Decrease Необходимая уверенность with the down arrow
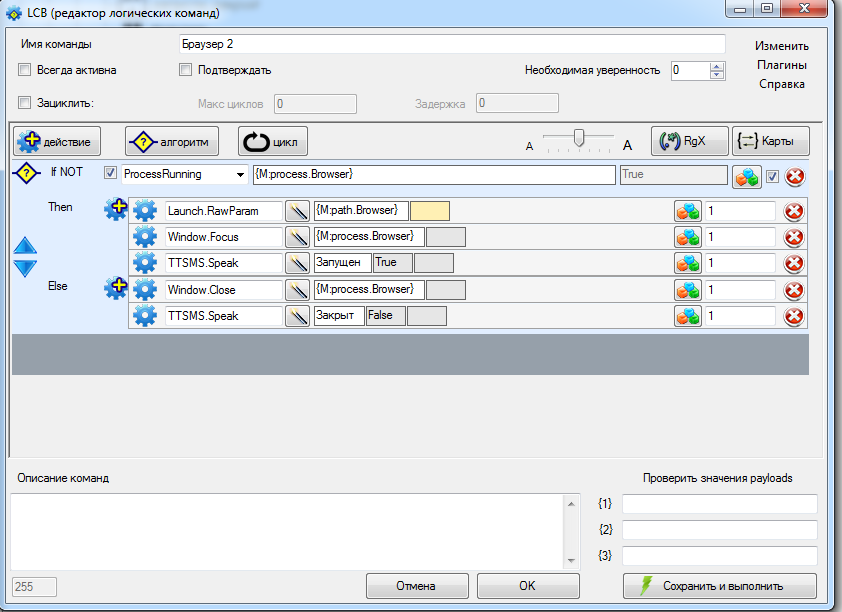The width and height of the screenshot is (842, 612). tap(717, 75)
